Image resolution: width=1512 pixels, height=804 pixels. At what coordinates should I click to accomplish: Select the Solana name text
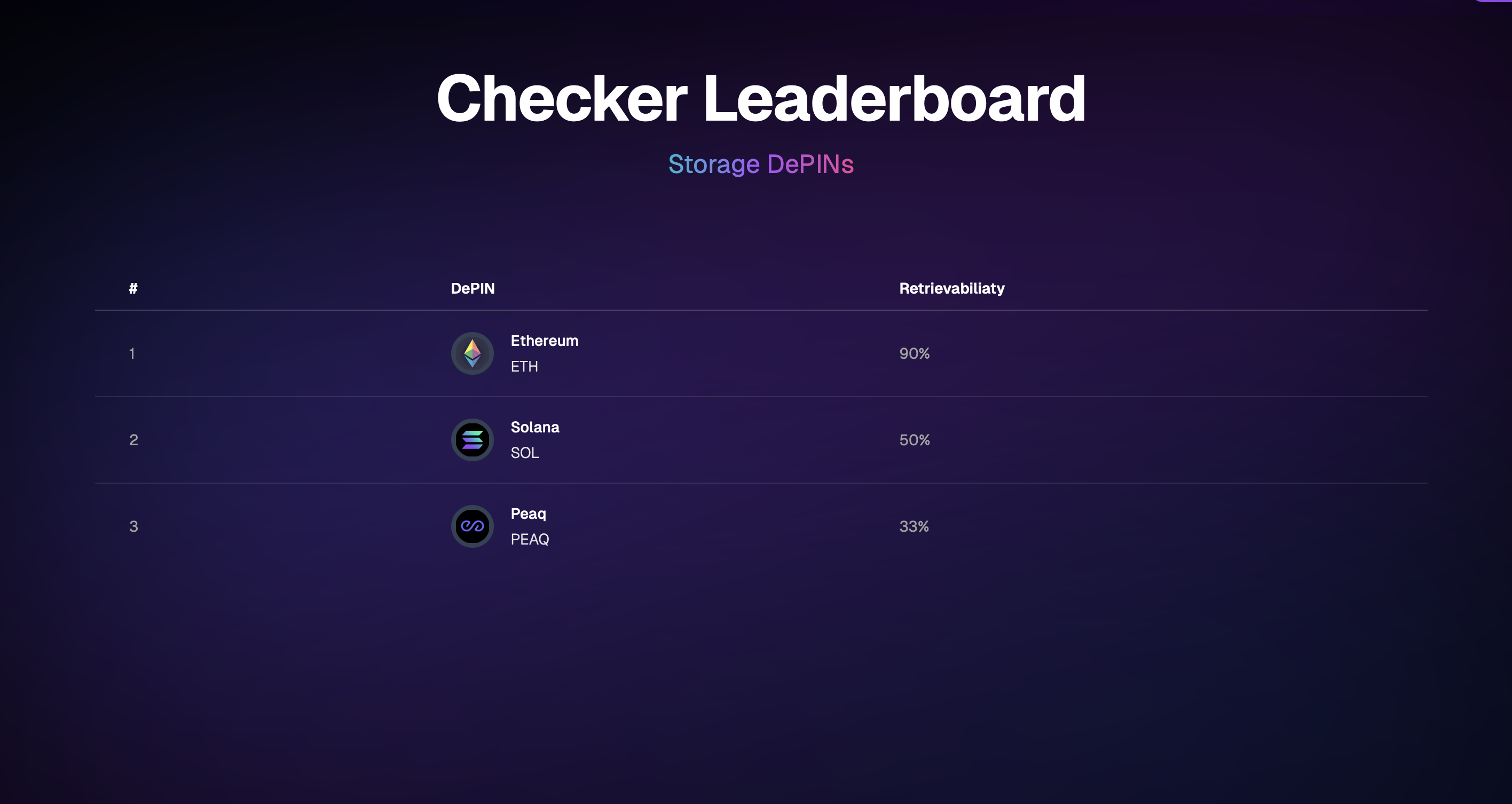535,427
